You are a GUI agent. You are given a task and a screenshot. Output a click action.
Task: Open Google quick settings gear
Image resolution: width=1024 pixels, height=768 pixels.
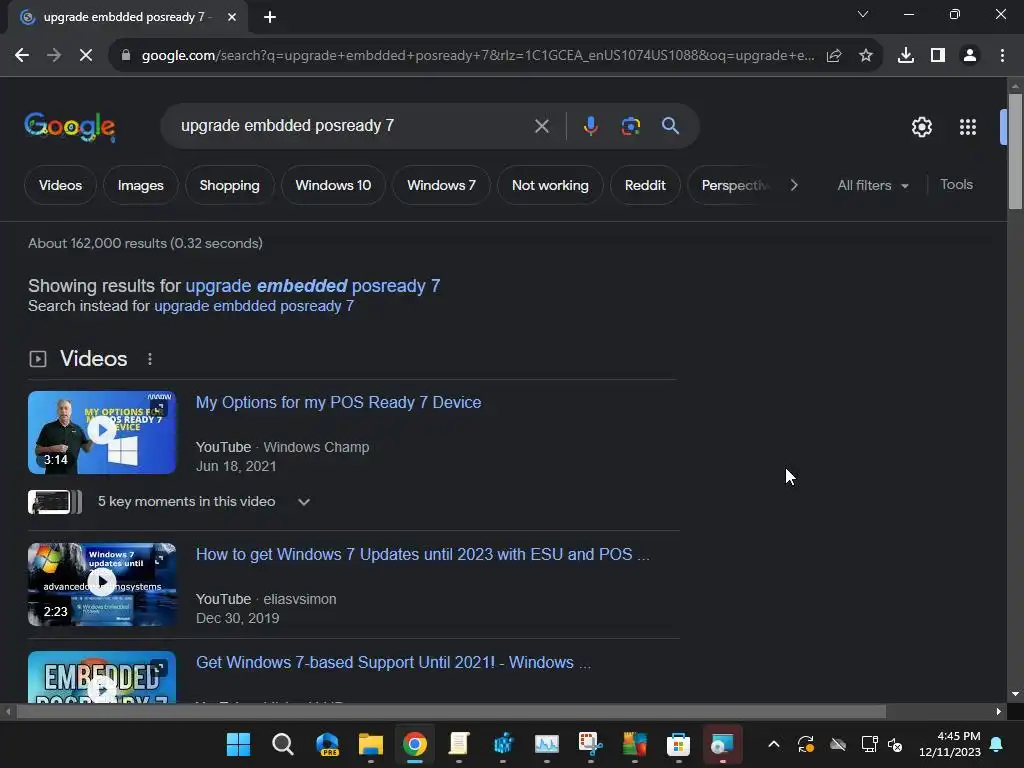pyautogui.click(x=921, y=127)
